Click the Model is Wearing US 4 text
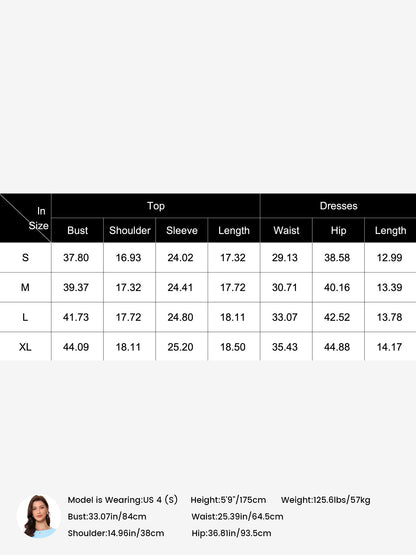The height and width of the screenshot is (555, 416). click(x=122, y=500)
